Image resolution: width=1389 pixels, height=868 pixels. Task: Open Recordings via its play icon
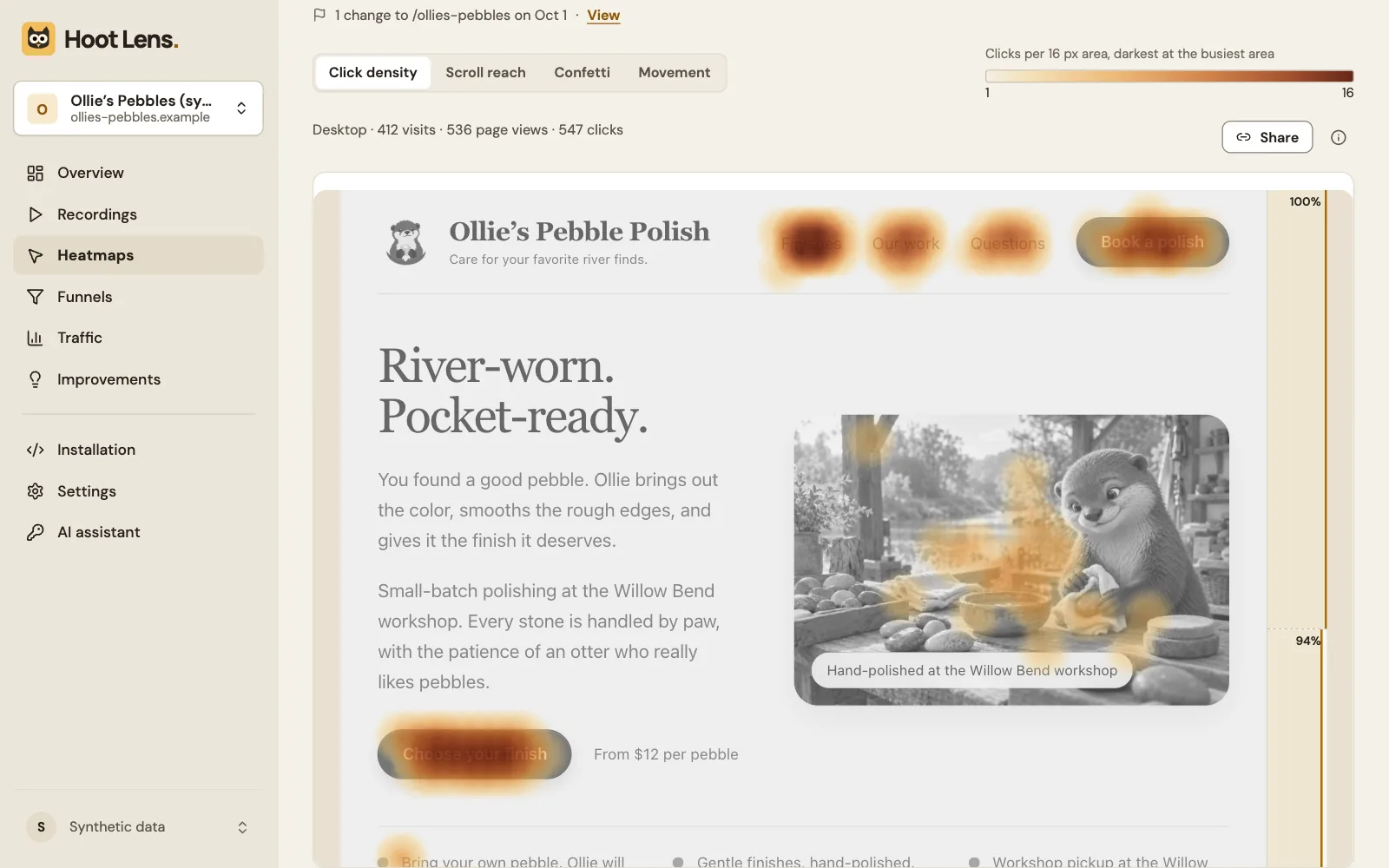click(x=35, y=214)
